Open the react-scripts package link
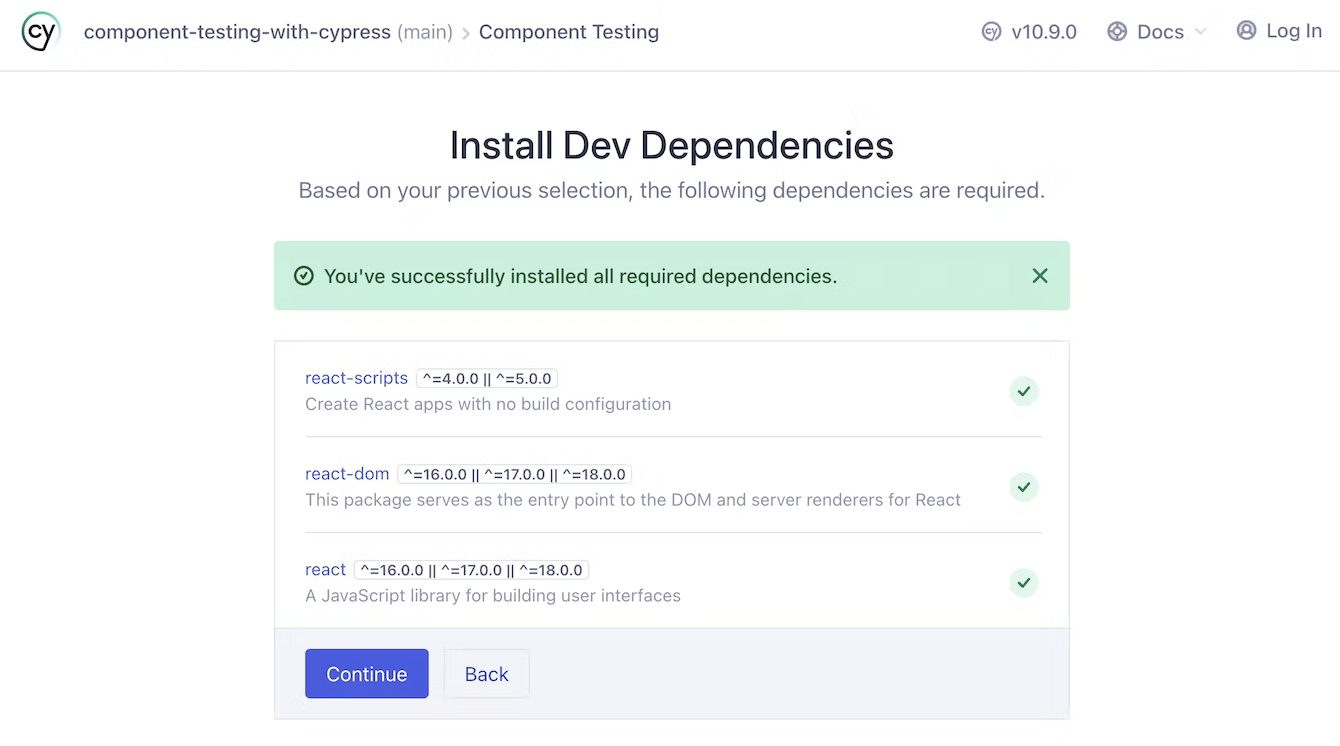The image size is (1340, 746). pyautogui.click(x=356, y=378)
